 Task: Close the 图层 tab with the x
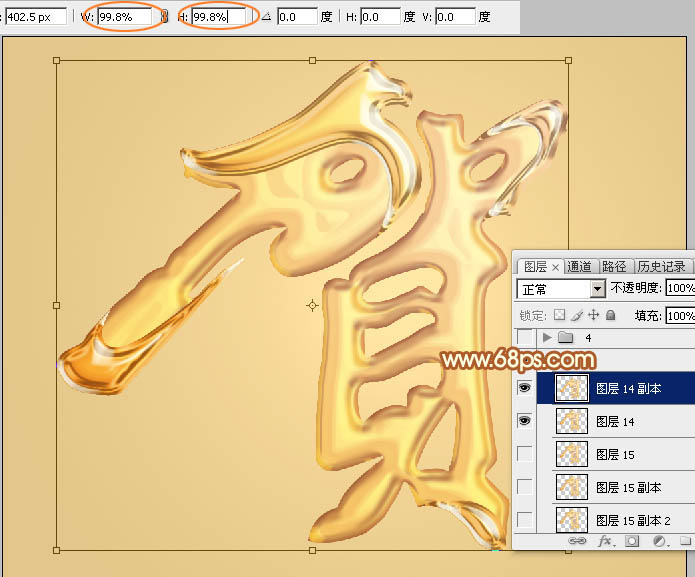(x=555, y=267)
